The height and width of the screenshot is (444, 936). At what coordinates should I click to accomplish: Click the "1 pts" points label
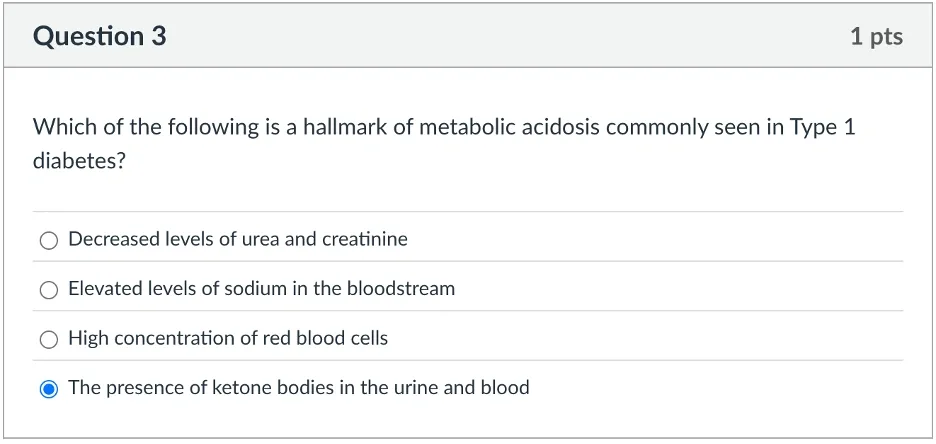pyautogui.click(x=876, y=37)
